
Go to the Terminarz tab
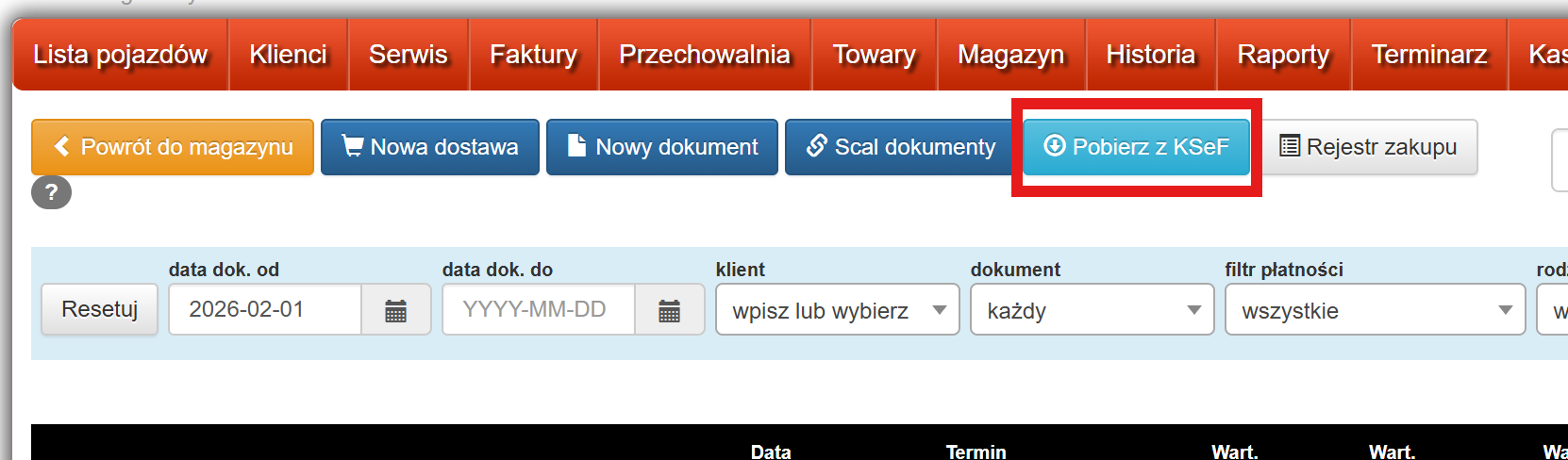pyautogui.click(x=1428, y=55)
